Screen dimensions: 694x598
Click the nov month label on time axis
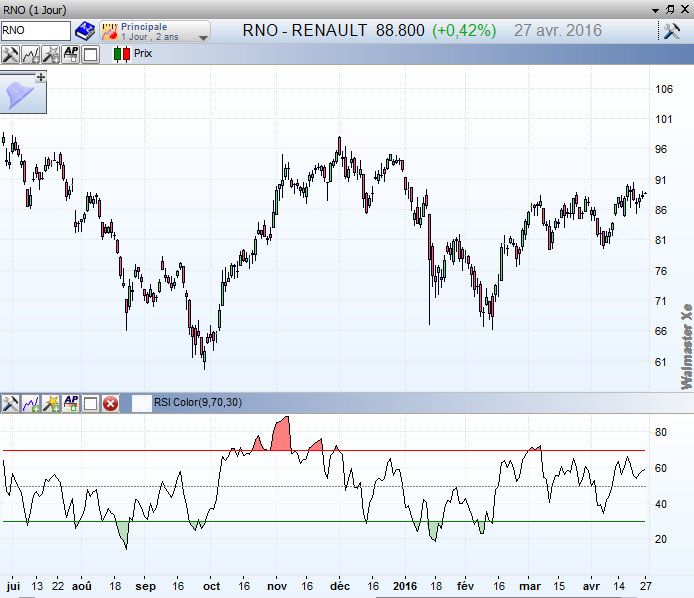(277, 586)
